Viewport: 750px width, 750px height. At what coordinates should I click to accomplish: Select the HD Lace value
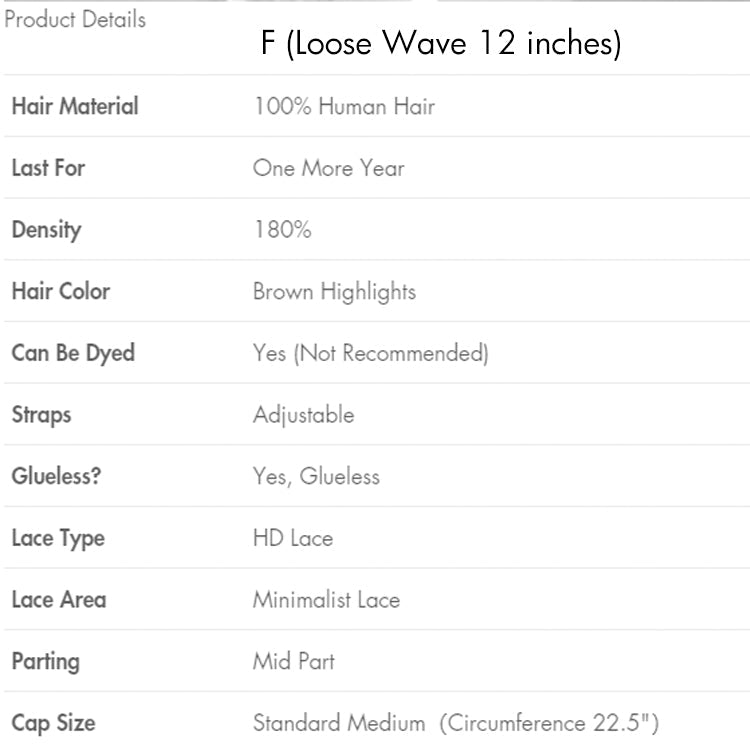tap(292, 538)
